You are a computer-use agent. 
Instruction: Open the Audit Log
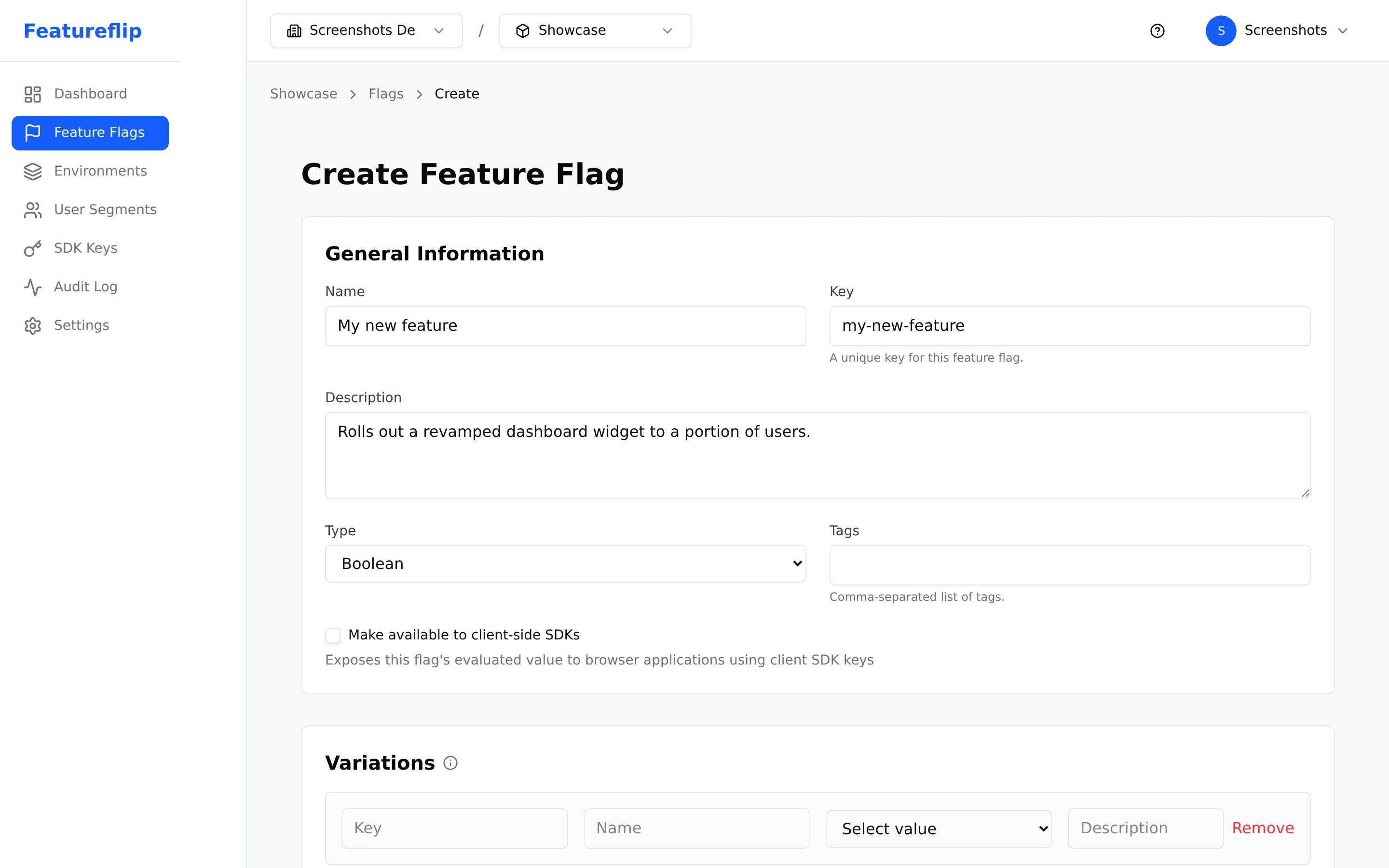tap(90, 287)
